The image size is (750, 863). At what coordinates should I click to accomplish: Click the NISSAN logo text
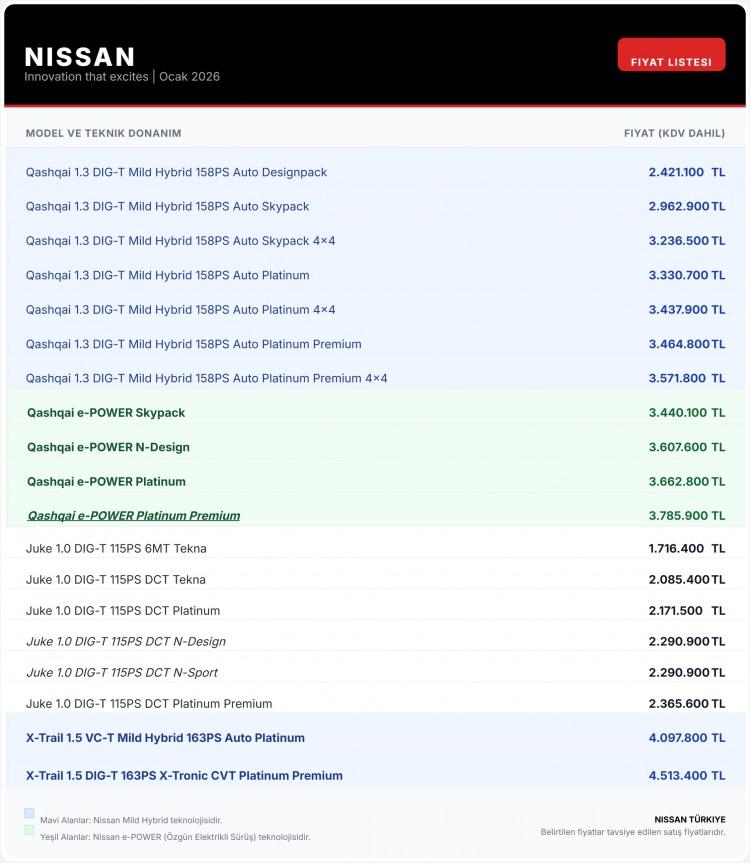(x=80, y=56)
